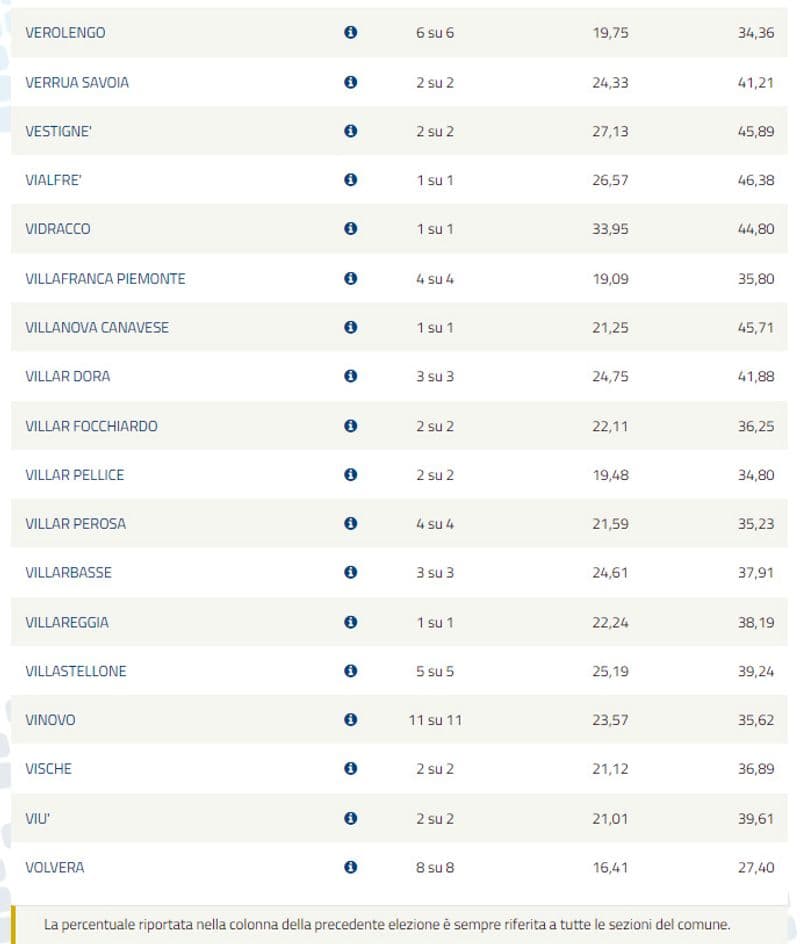Show details icon for VILLARBASSE
Viewport: 800px width, 944px height.
point(350,573)
